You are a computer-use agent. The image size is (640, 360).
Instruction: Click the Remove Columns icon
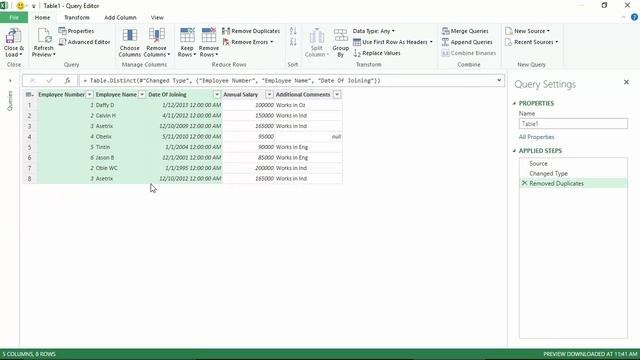(x=156, y=36)
